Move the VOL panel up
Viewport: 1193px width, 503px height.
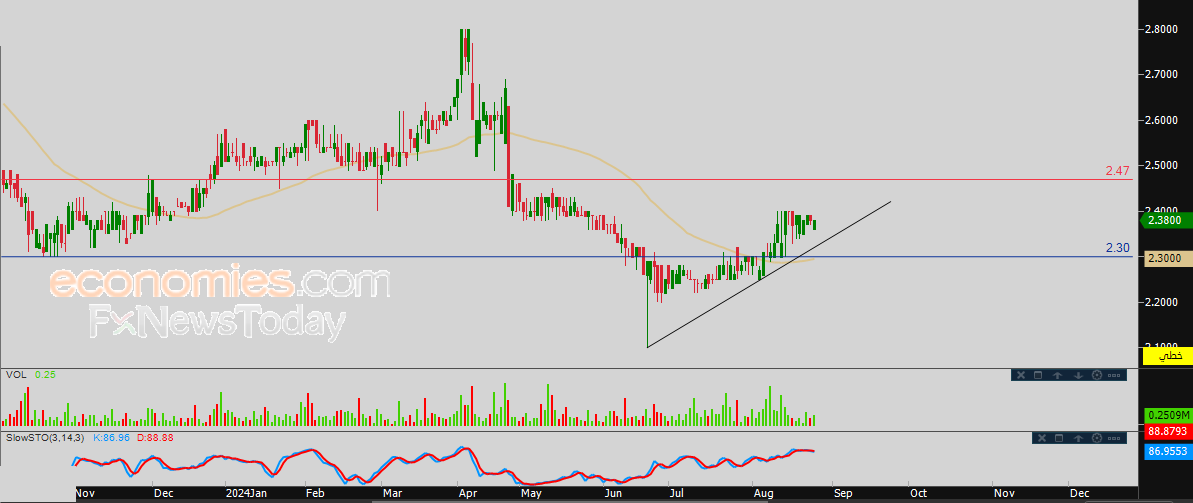coord(1058,375)
